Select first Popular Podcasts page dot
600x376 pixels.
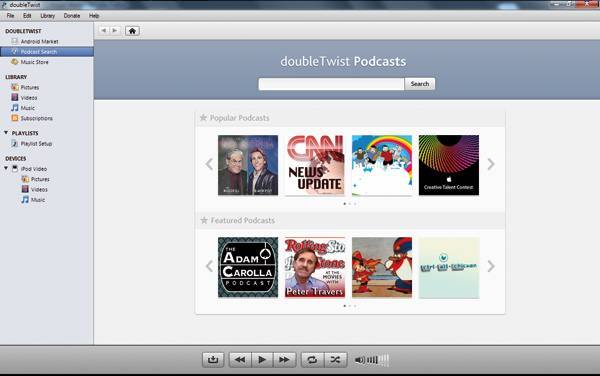coord(345,204)
